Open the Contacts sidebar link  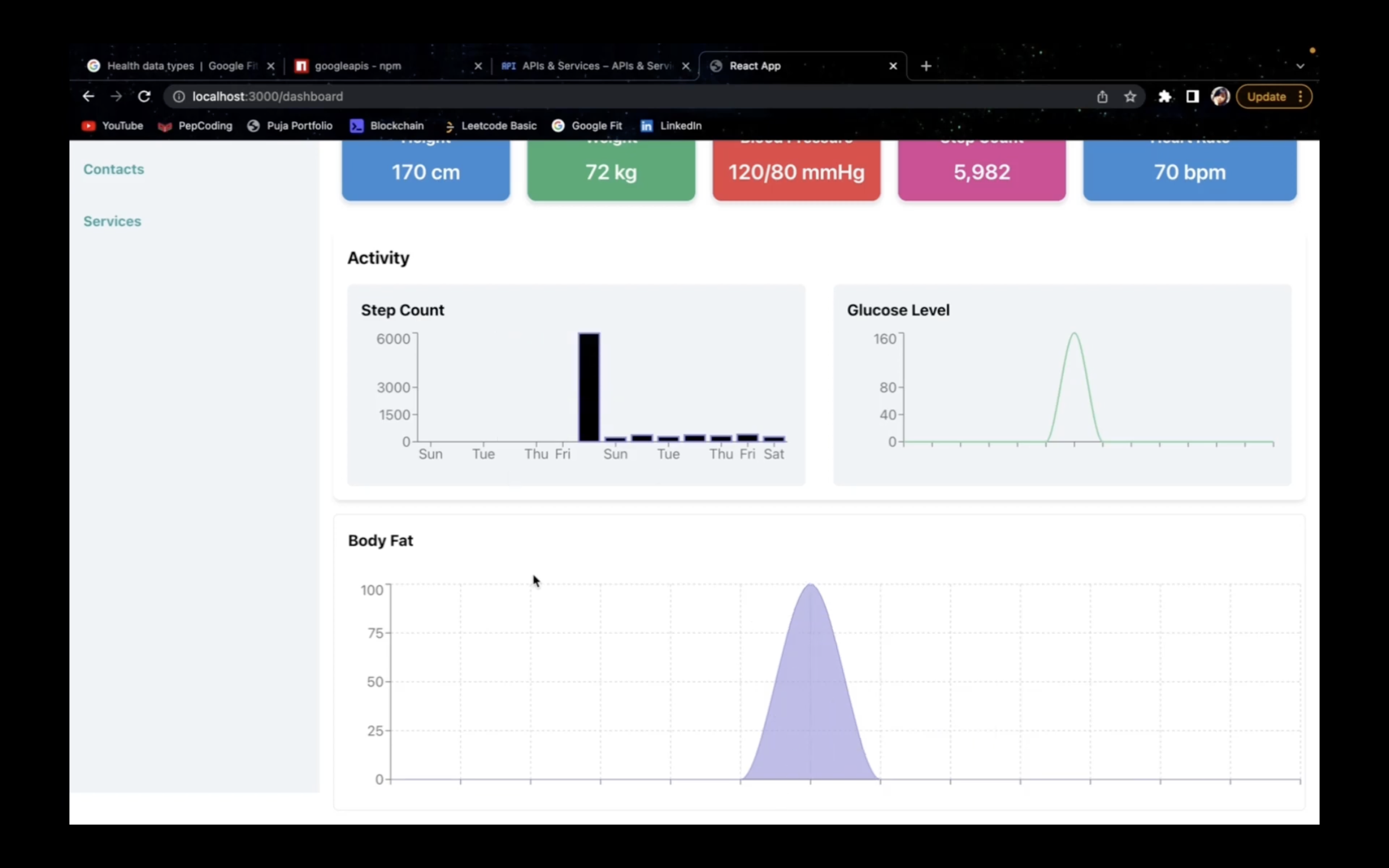(x=114, y=169)
